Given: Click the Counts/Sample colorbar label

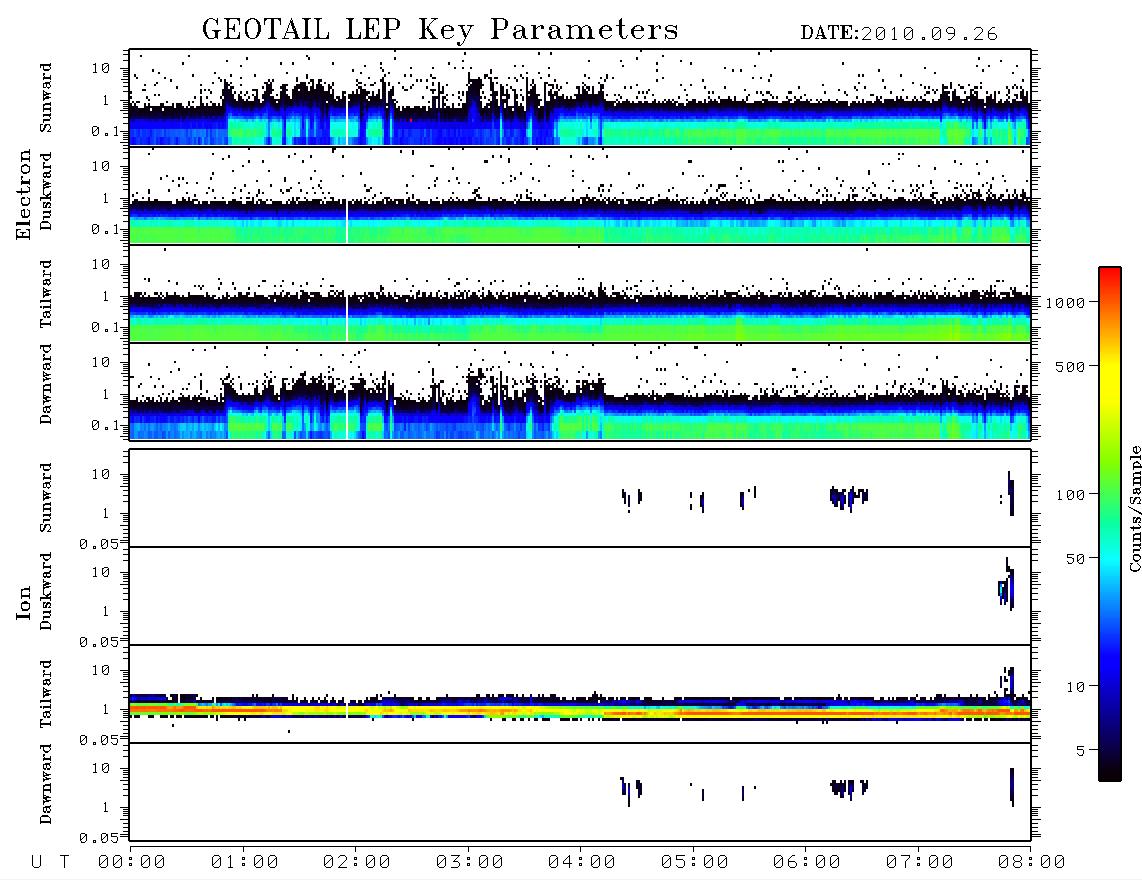Looking at the screenshot, I should [x=1134, y=508].
